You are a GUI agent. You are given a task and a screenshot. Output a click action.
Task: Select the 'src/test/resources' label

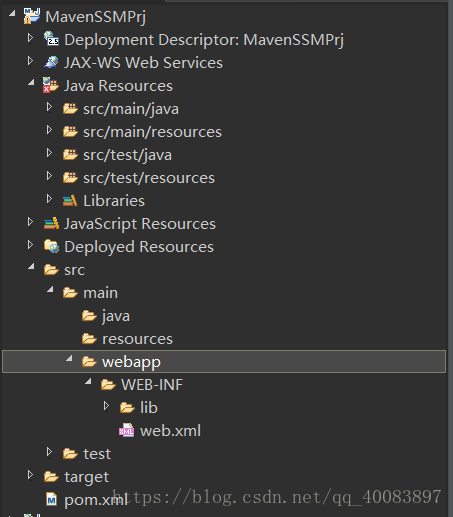[149, 178]
